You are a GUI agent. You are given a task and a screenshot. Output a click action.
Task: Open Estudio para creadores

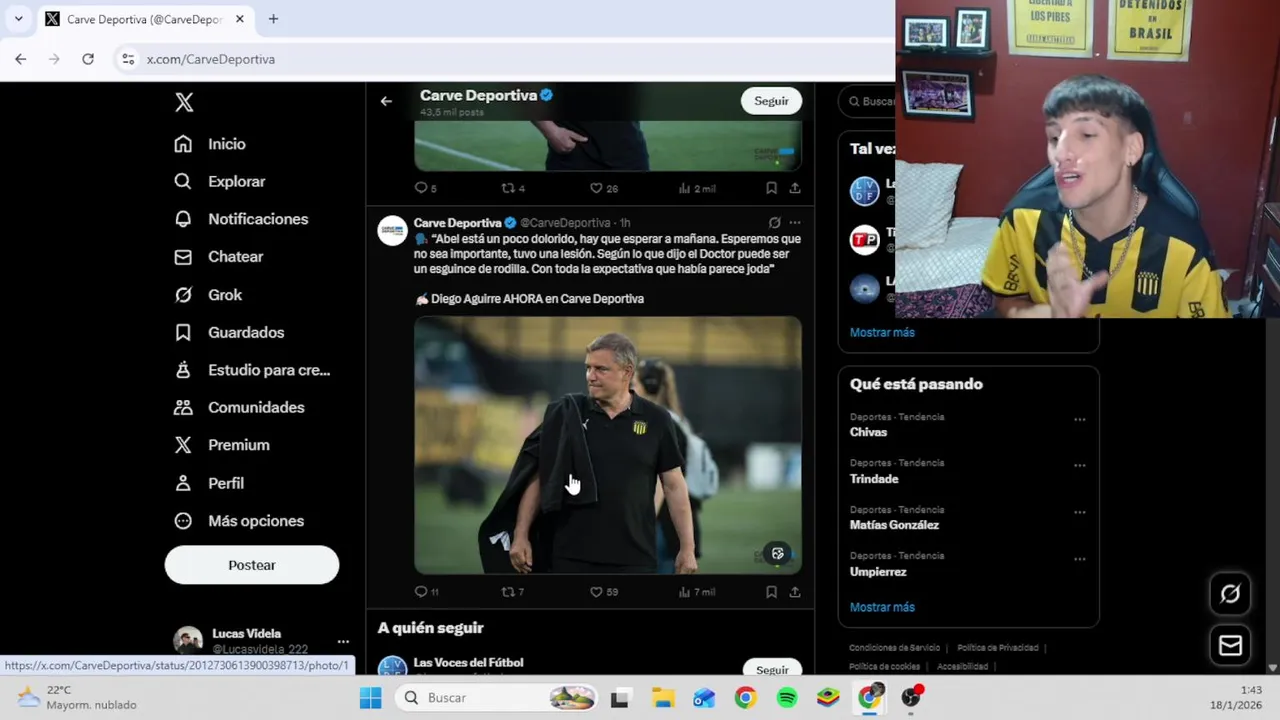pyautogui.click(x=252, y=370)
